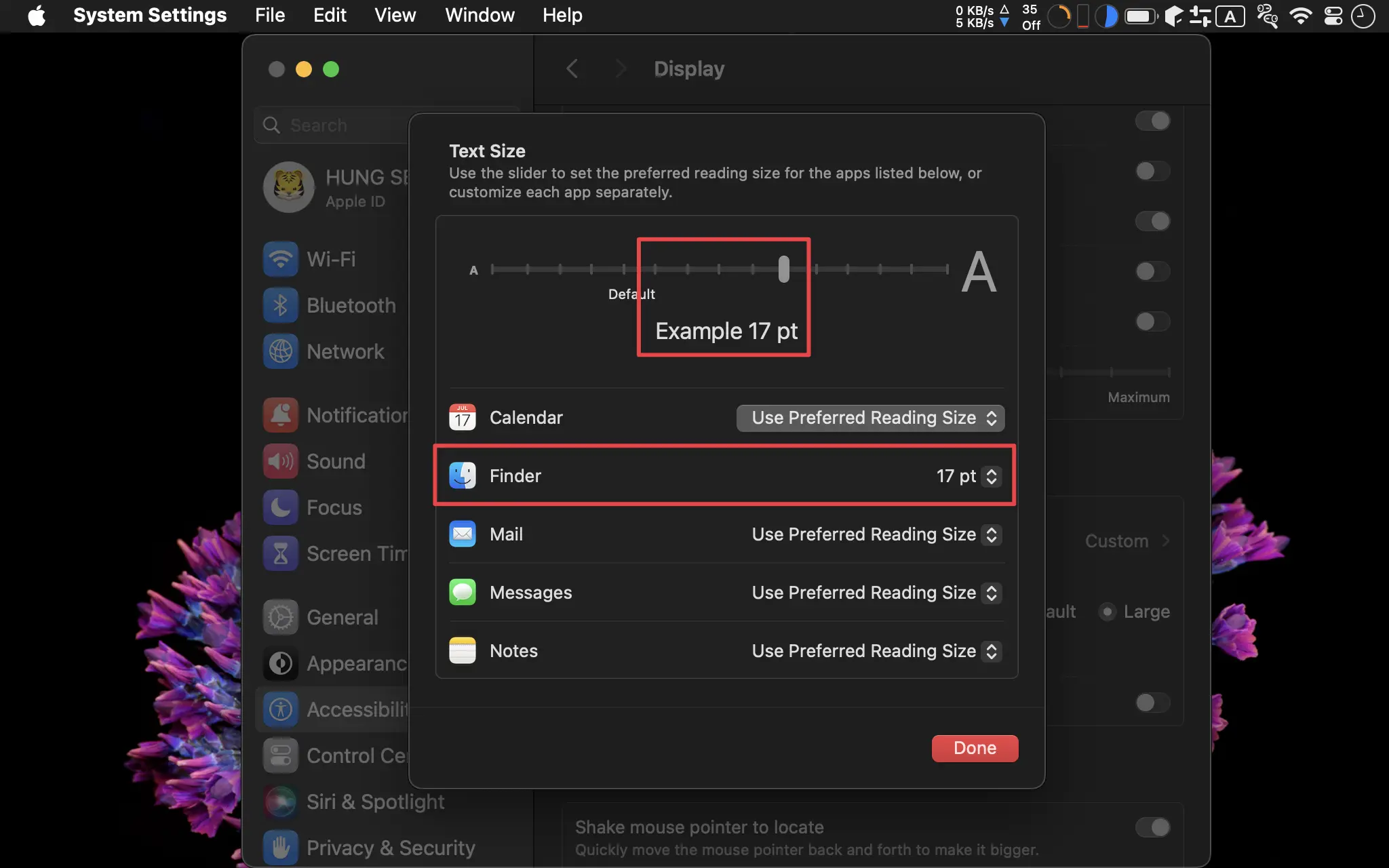Toggle the switch below Large option
The height and width of the screenshot is (868, 1389).
(x=1152, y=703)
